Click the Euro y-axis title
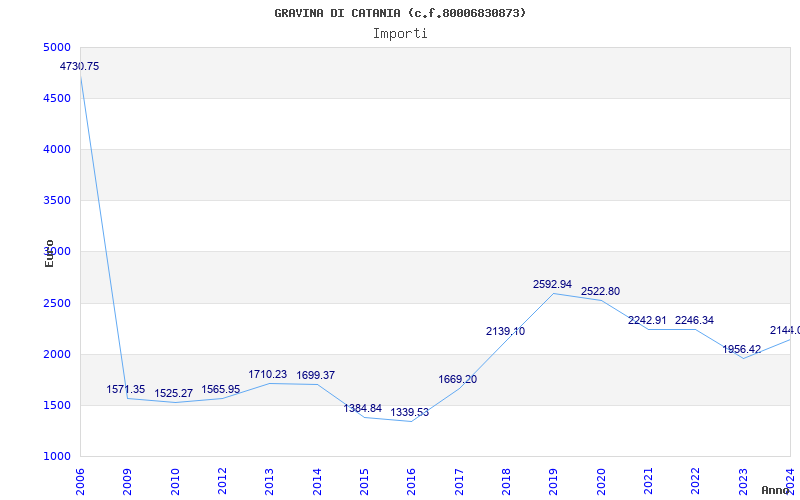 click(x=49, y=253)
